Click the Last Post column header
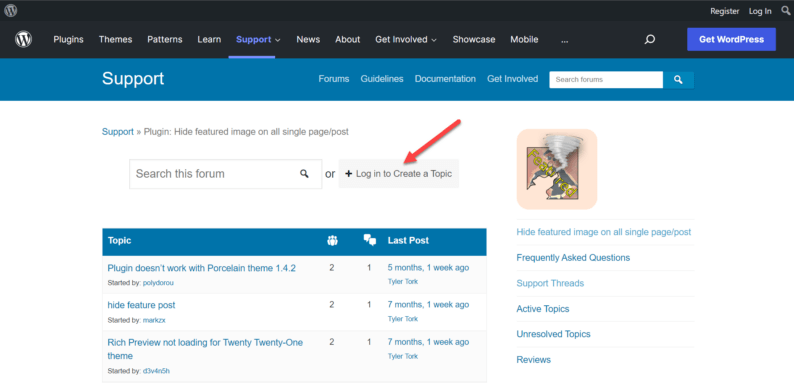 (408, 241)
